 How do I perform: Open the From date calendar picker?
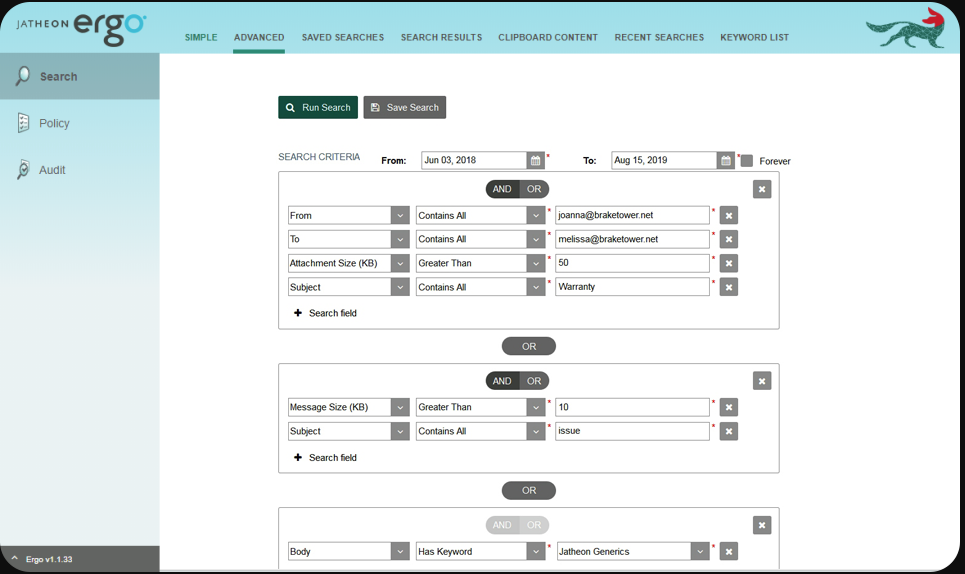(536, 161)
